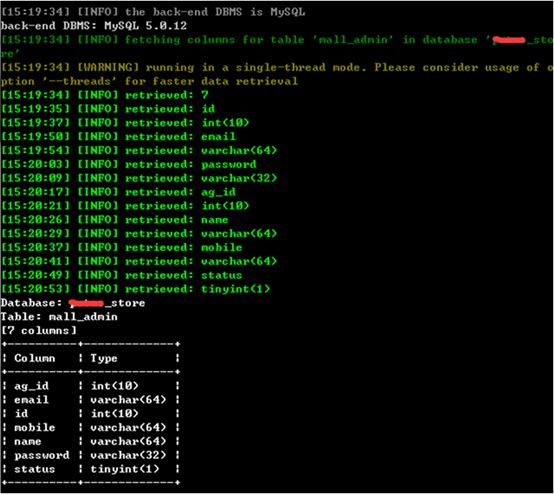Click the WARNING single-thread mode message
The height and width of the screenshot is (494, 554).
click(277, 74)
